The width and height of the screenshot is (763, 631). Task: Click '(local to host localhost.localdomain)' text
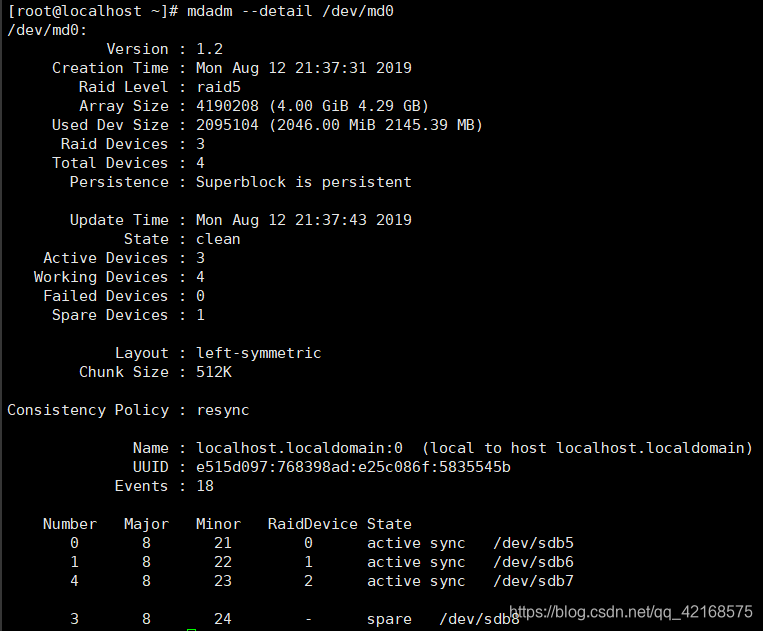coord(587,448)
